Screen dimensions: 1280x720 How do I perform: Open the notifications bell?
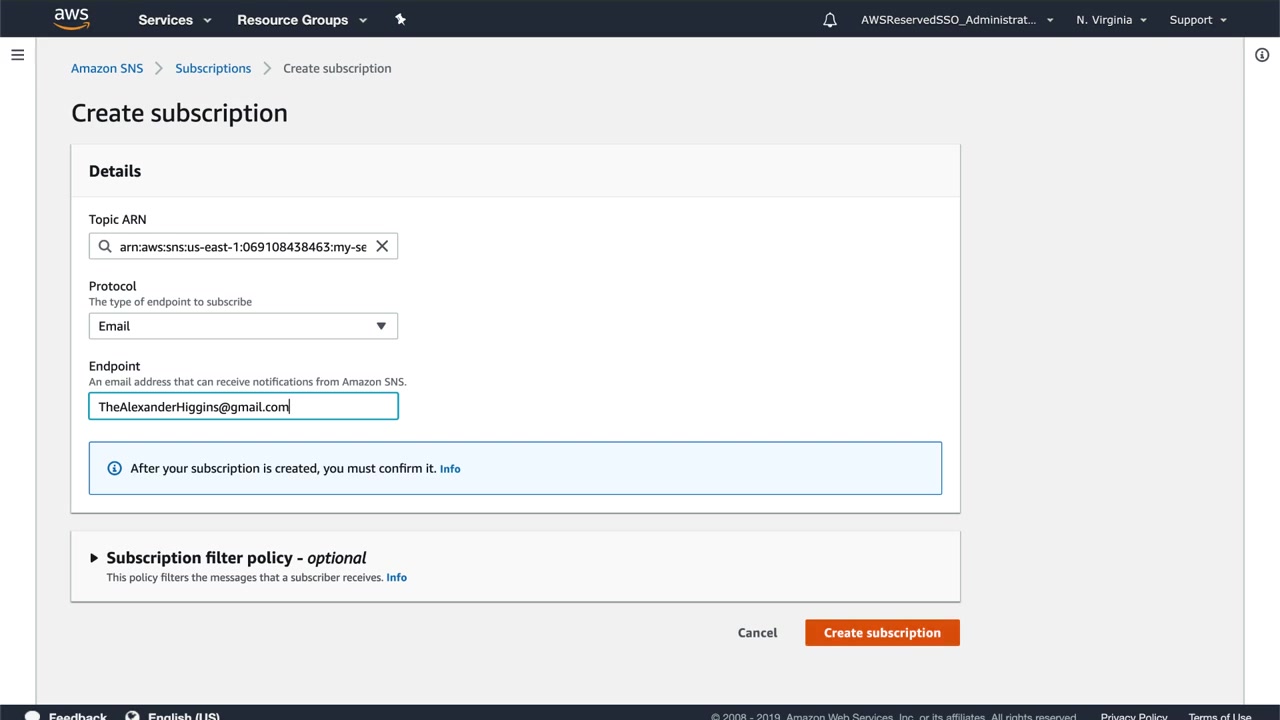(830, 20)
